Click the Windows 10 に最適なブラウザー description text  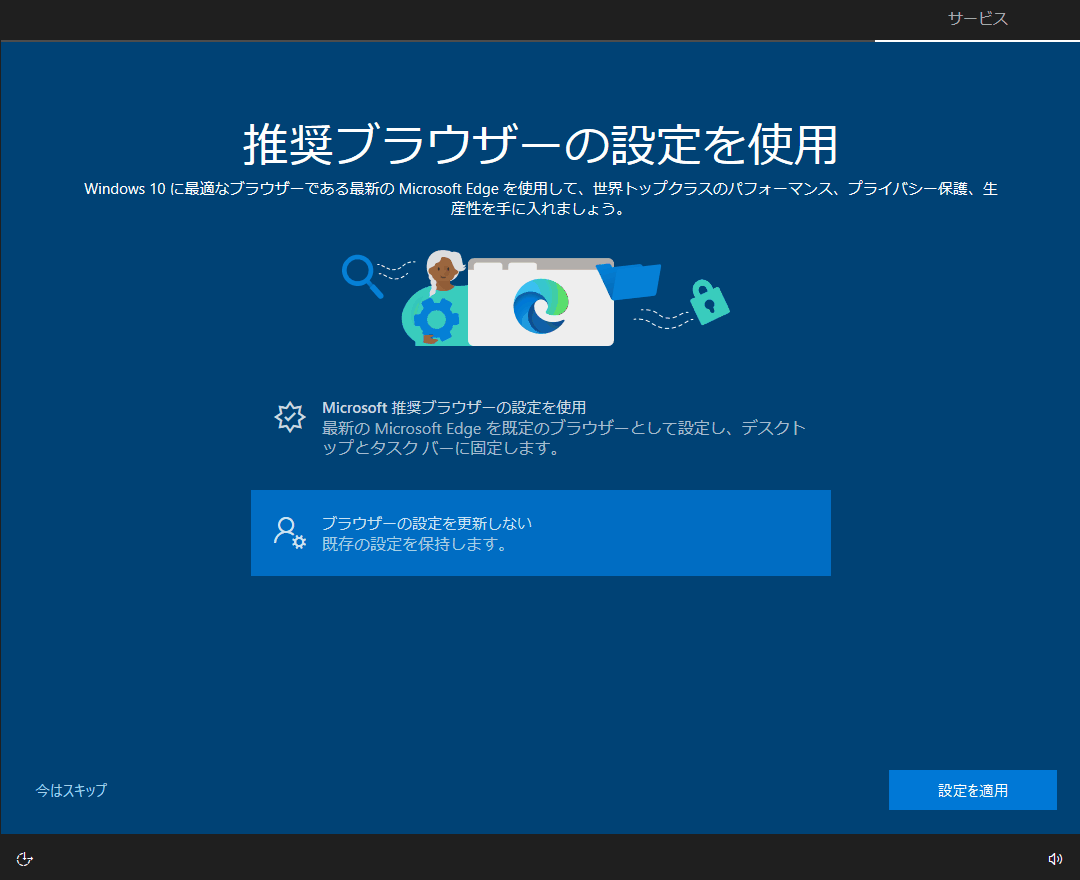coord(541,198)
